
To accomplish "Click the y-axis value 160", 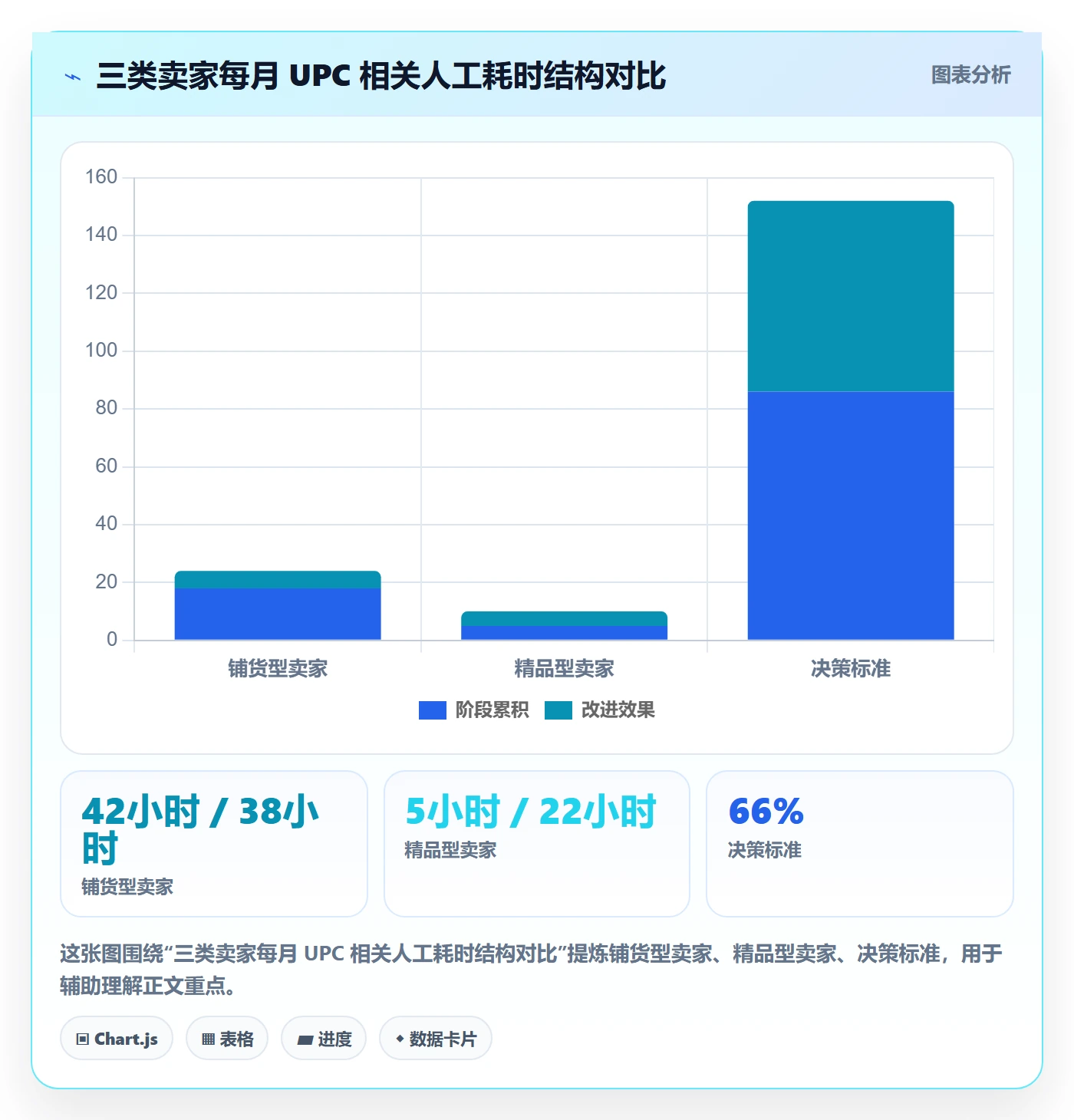I will (101, 177).
